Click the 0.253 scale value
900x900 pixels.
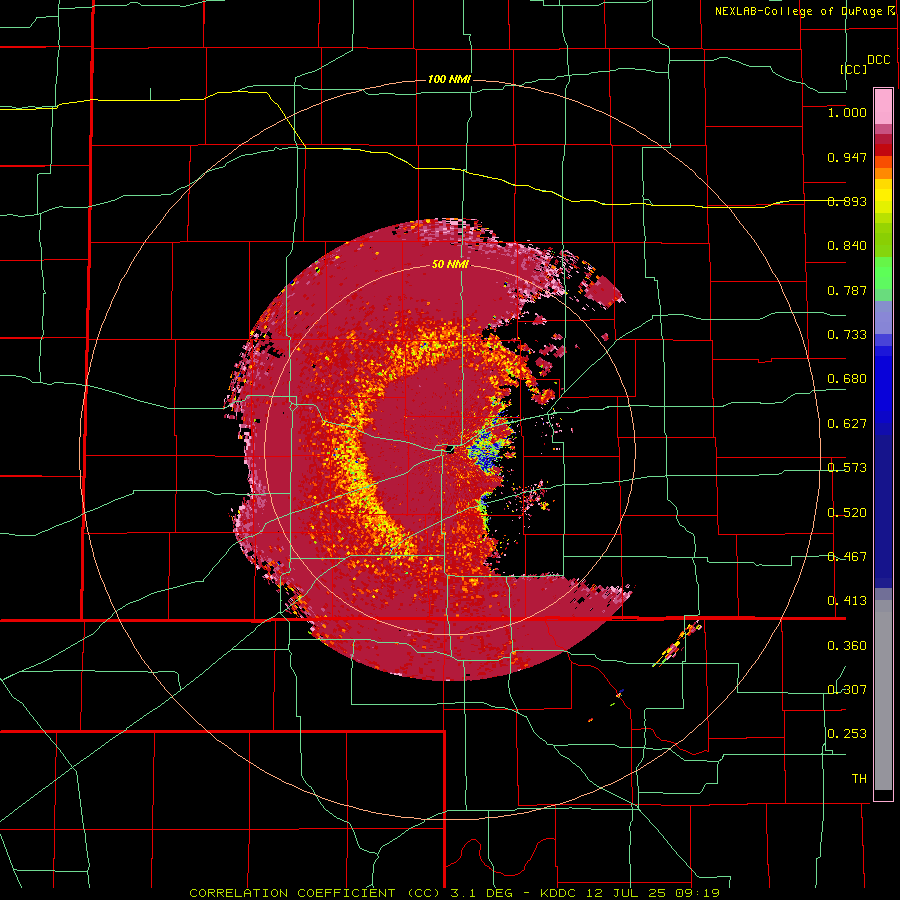tap(847, 734)
